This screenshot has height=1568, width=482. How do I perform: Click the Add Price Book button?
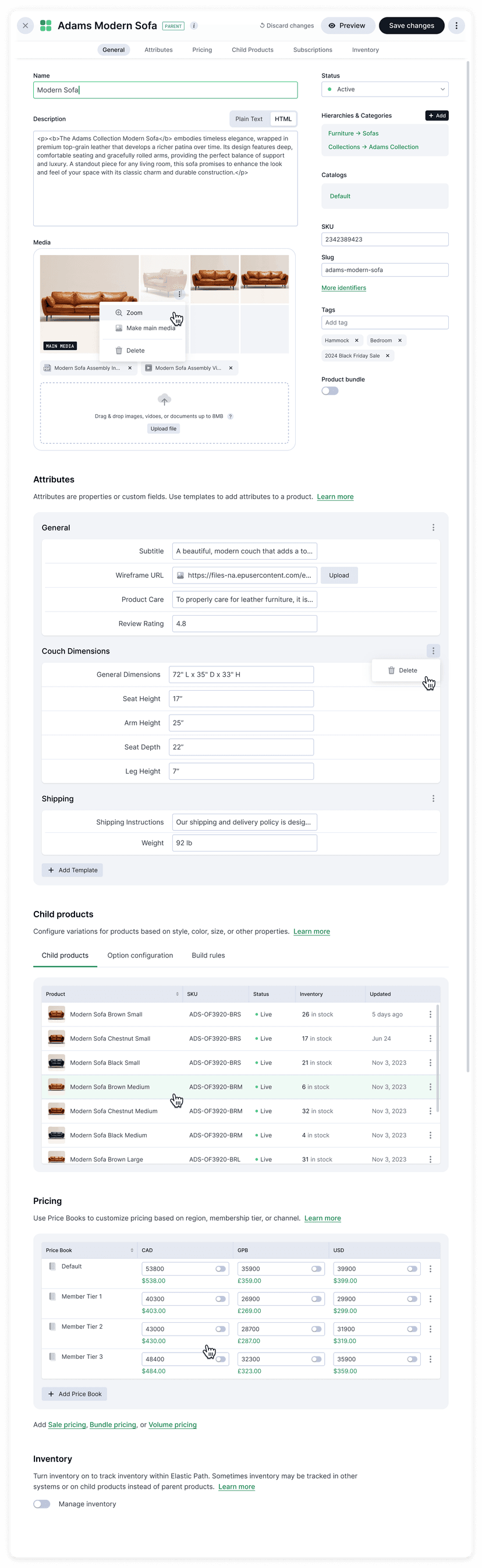[x=75, y=1394]
